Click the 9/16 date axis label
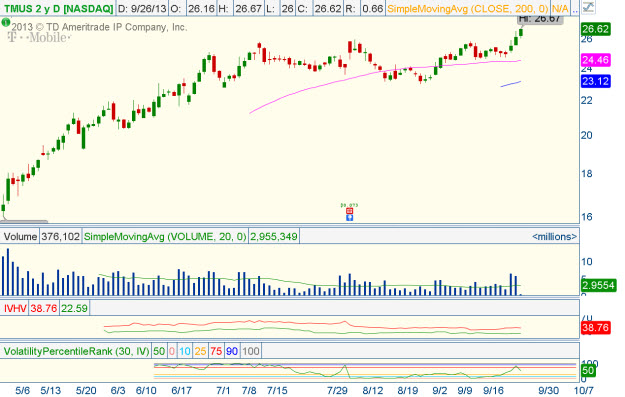The image size is (625, 397). click(493, 390)
